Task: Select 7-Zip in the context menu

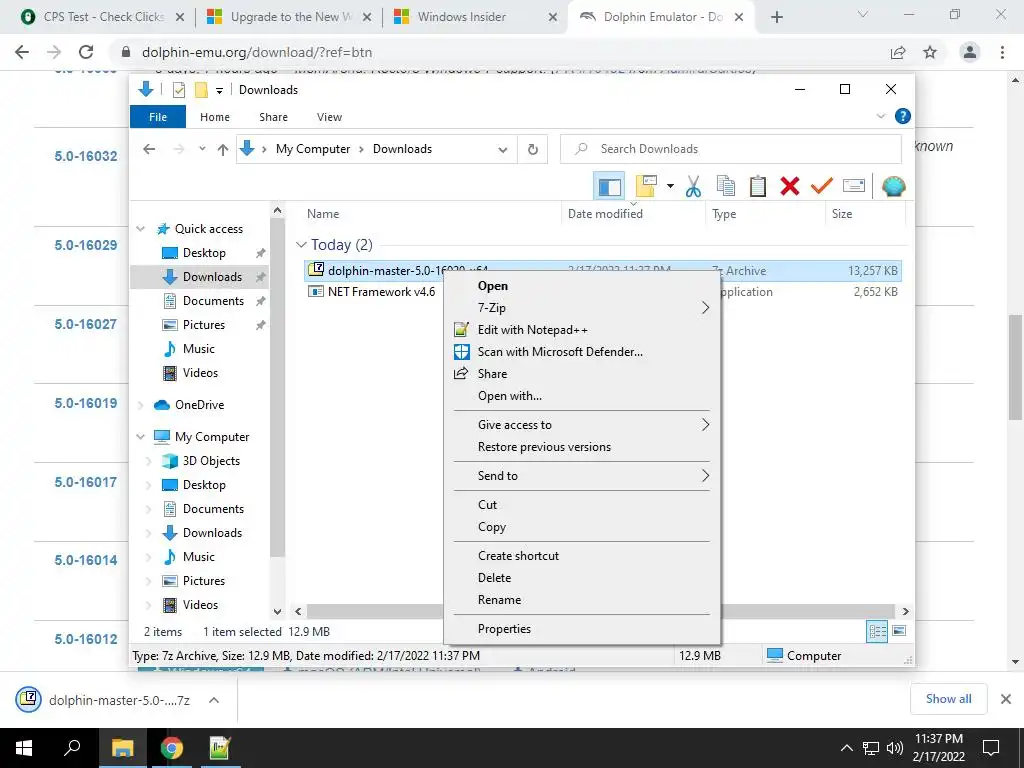Action: [x=581, y=308]
